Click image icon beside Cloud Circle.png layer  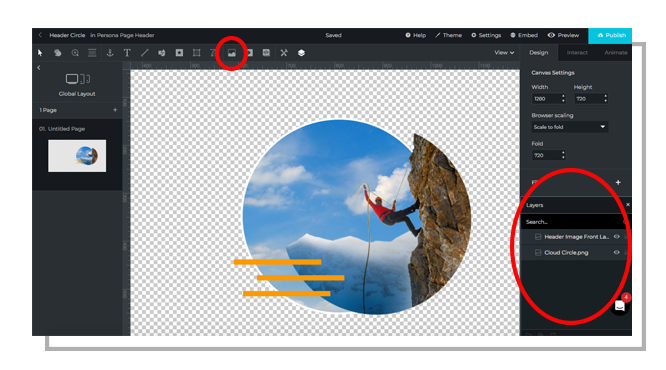click(538, 252)
